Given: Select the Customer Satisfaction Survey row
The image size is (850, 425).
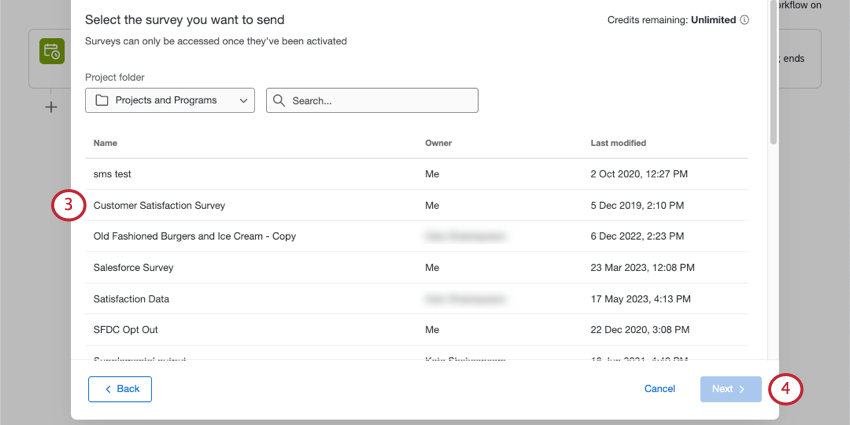Looking at the screenshot, I should coord(160,205).
